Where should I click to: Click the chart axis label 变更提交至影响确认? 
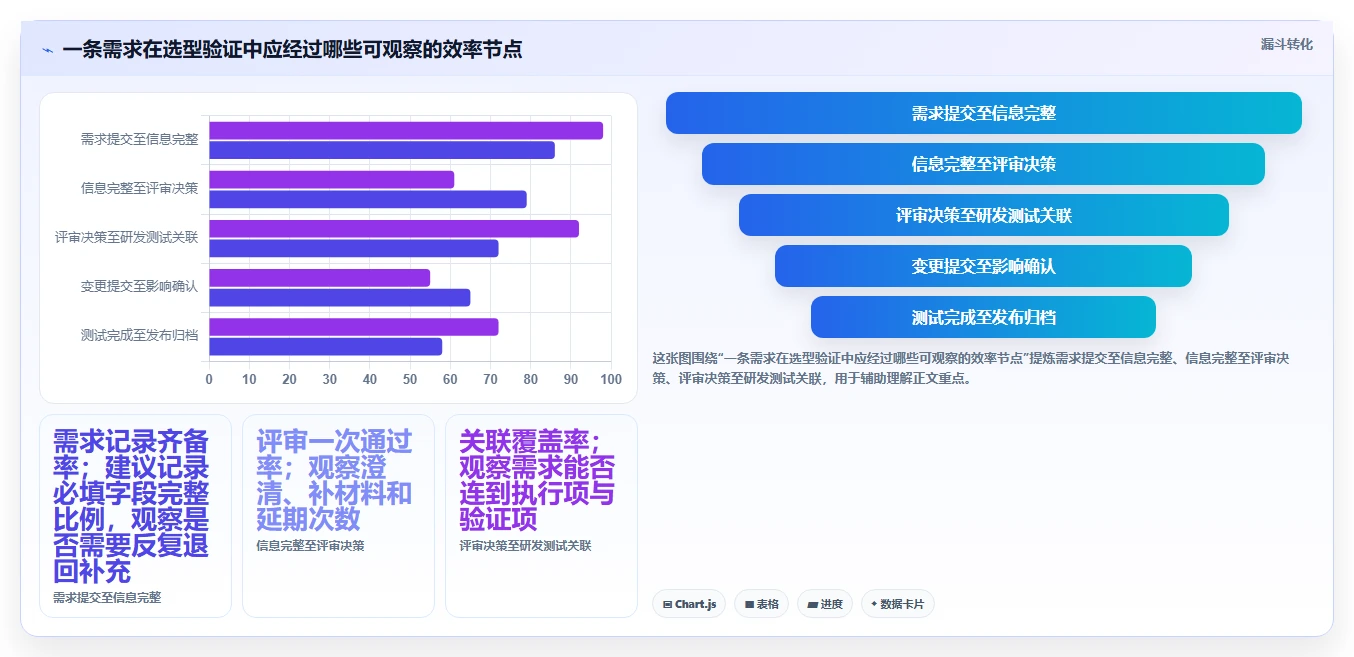(140, 287)
